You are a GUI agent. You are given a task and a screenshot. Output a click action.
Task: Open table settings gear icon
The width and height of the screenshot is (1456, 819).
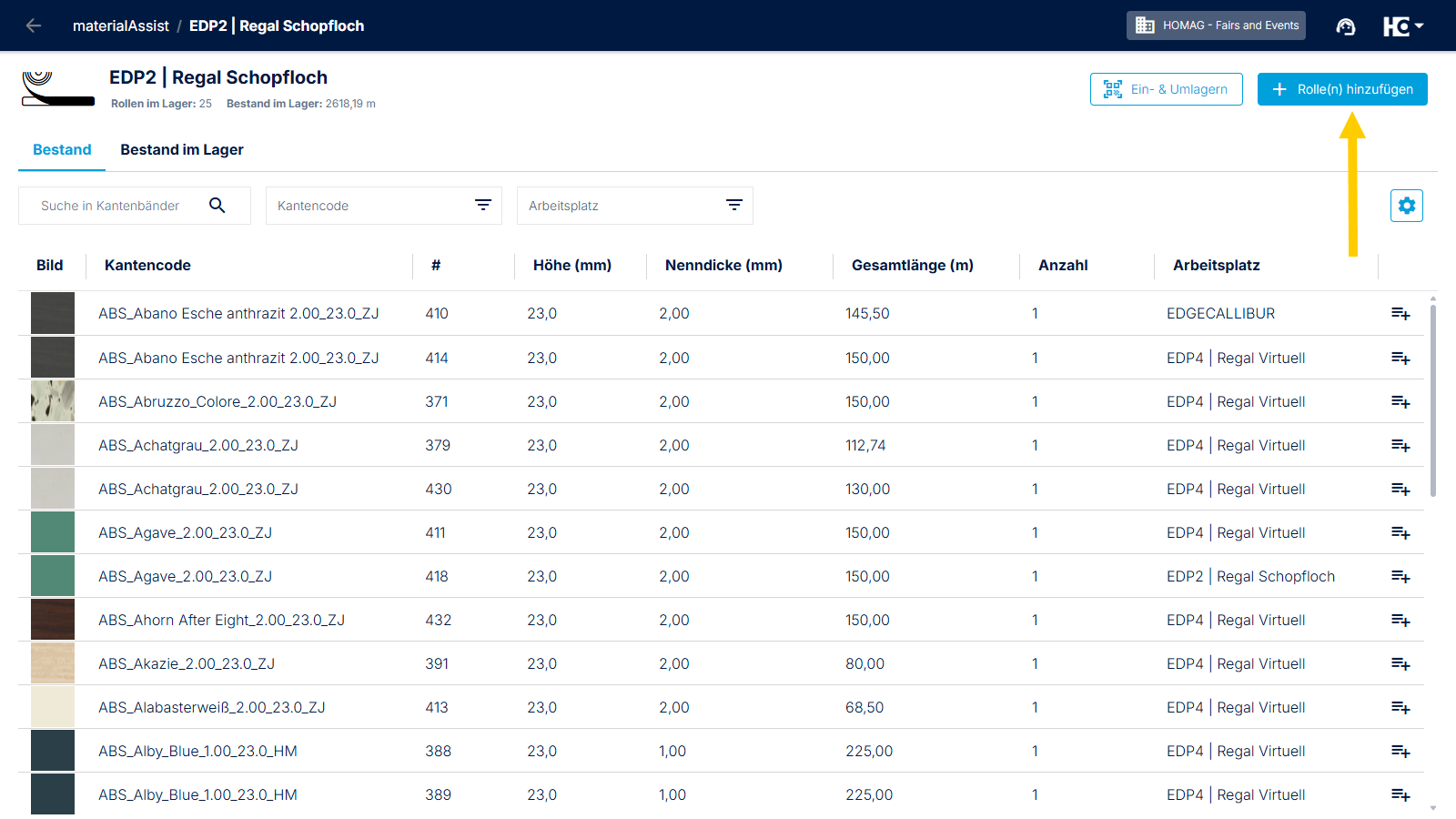1407,206
